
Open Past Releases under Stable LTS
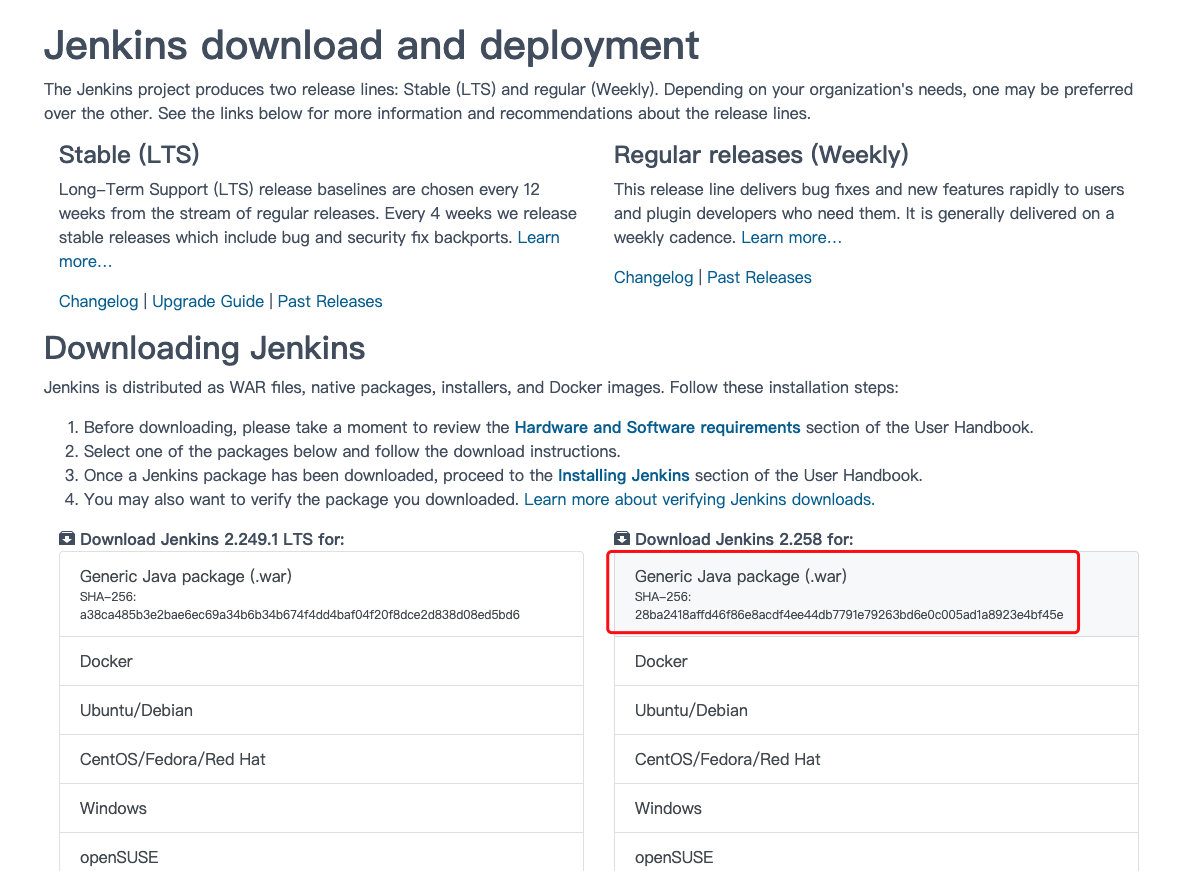point(330,301)
